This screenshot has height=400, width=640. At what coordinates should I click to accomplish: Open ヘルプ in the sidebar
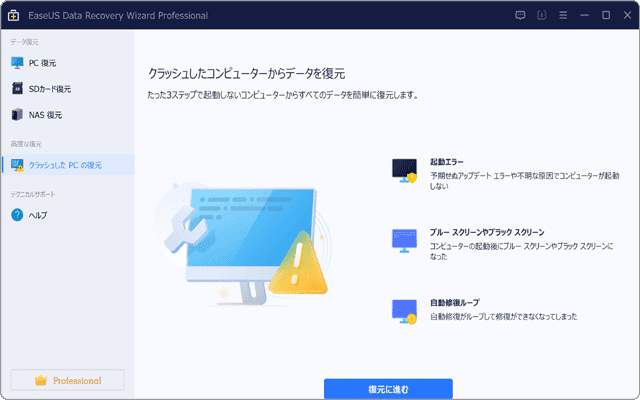[68, 215]
